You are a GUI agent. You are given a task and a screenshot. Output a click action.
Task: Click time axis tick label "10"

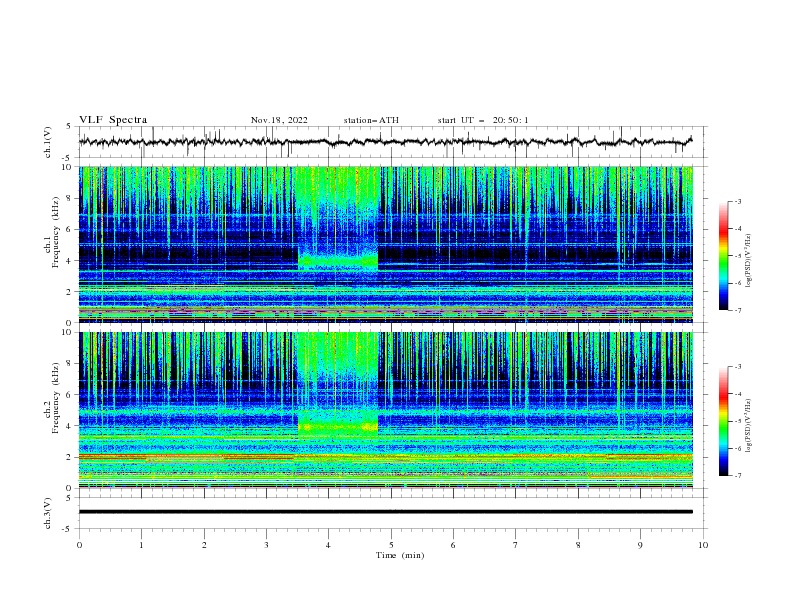[x=703, y=545]
